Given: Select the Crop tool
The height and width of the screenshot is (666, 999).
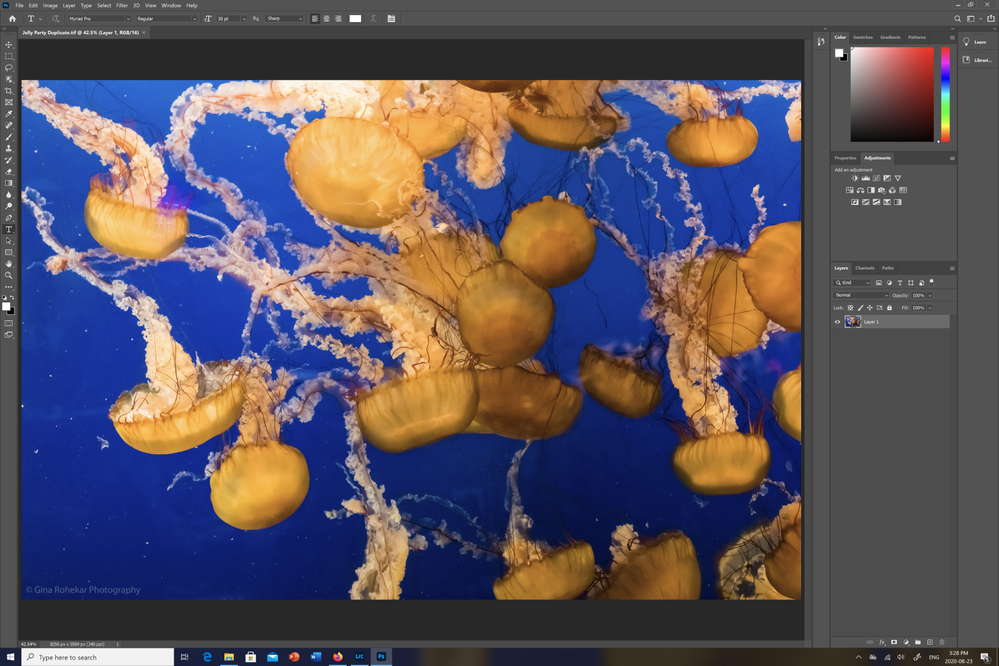Looking at the screenshot, I should (x=9, y=90).
